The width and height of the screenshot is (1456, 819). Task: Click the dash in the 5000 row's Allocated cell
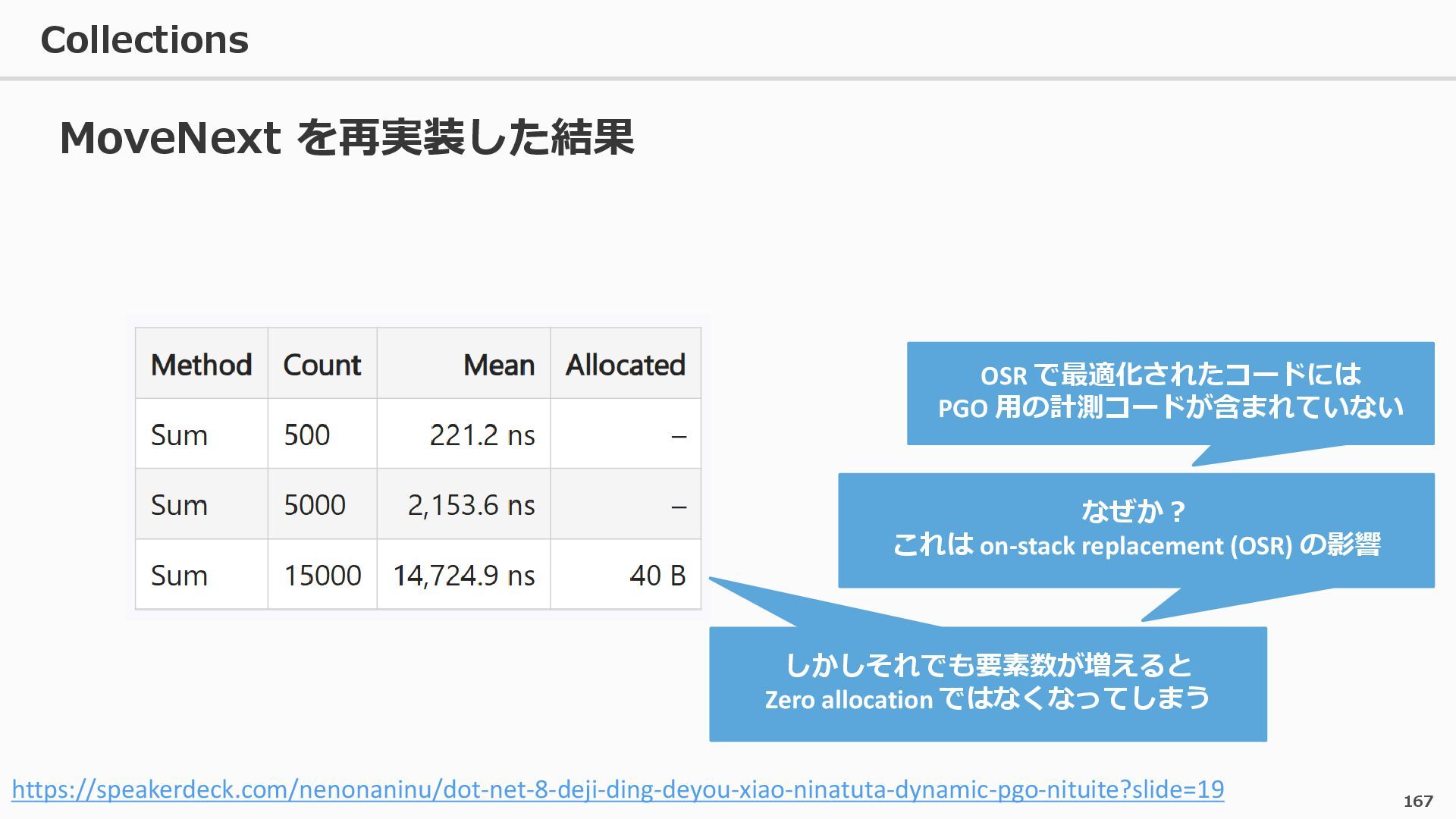pos(679,507)
